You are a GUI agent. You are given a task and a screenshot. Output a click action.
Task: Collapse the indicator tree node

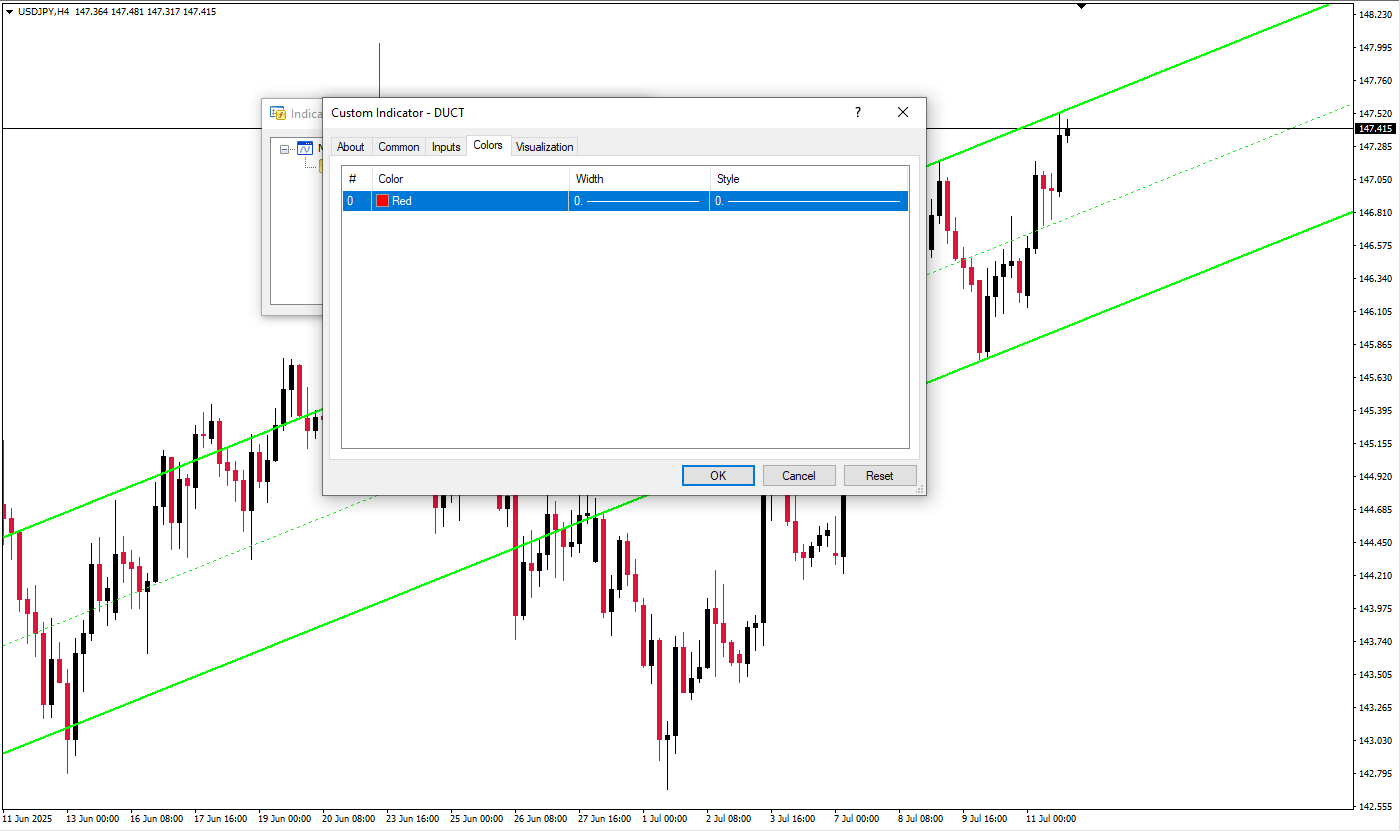pyautogui.click(x=285, y=149)
